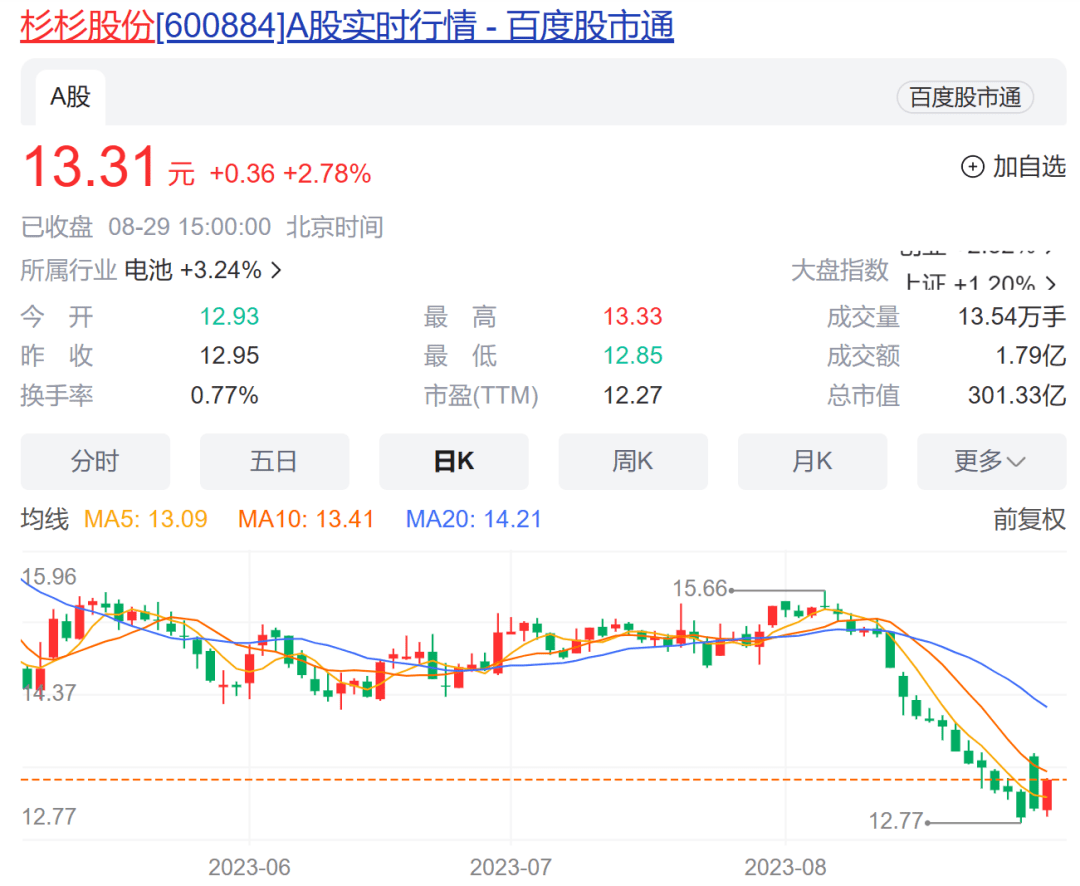This screenshot has height=886, width=1080.
Task: Switch to 分时 chart view
Action: (95, 461)
